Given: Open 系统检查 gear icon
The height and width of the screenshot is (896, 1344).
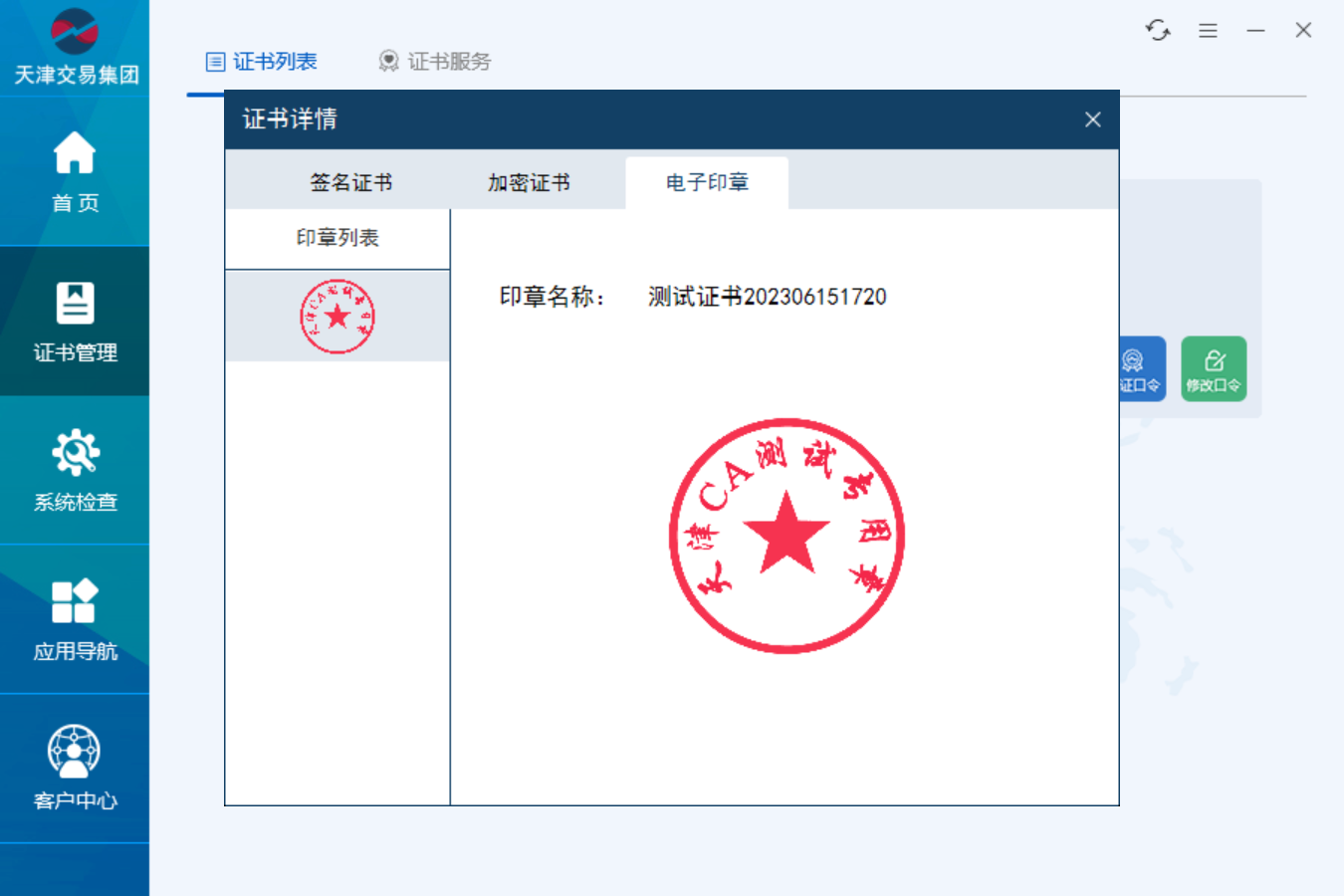Looking at the screenshot, I should tap(75, 470).
